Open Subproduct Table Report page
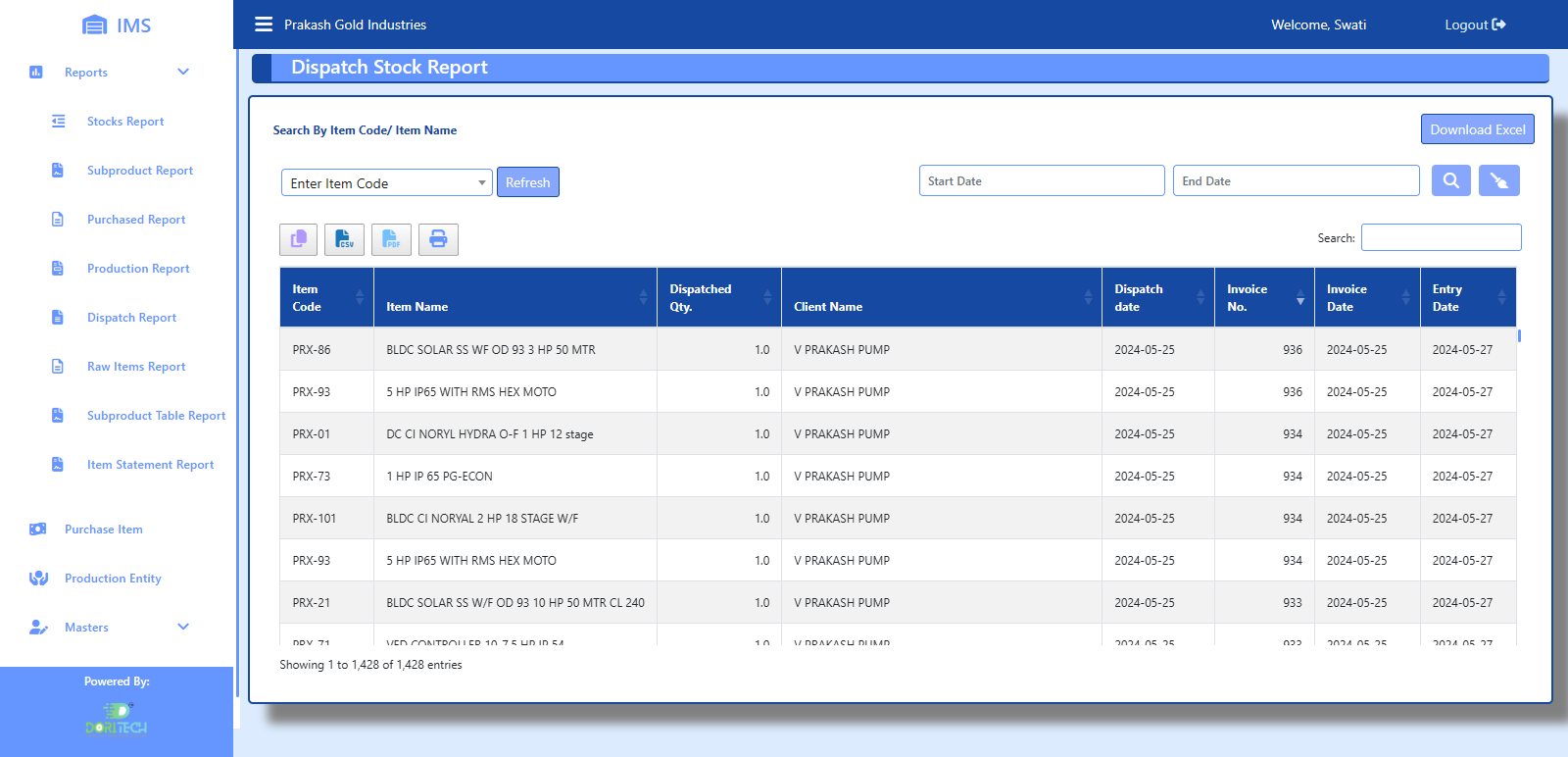1568x757 pixels. [x=156, y=416]
